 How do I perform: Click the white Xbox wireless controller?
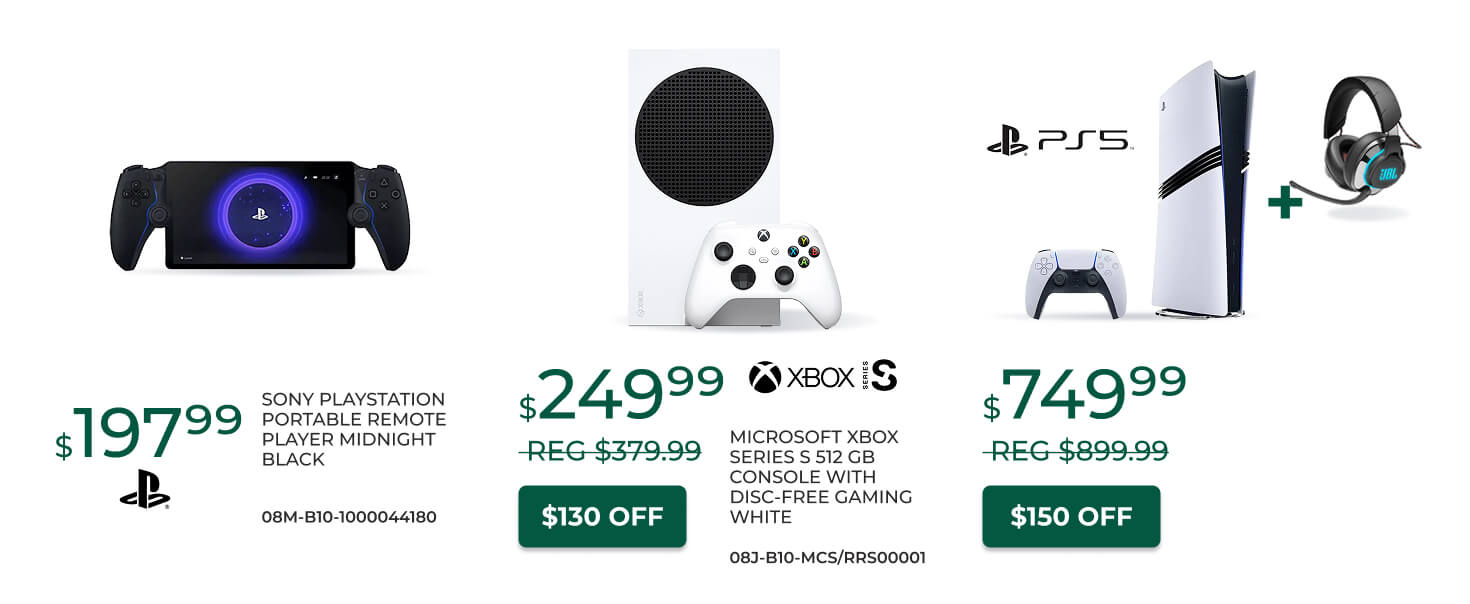[763, 273]
